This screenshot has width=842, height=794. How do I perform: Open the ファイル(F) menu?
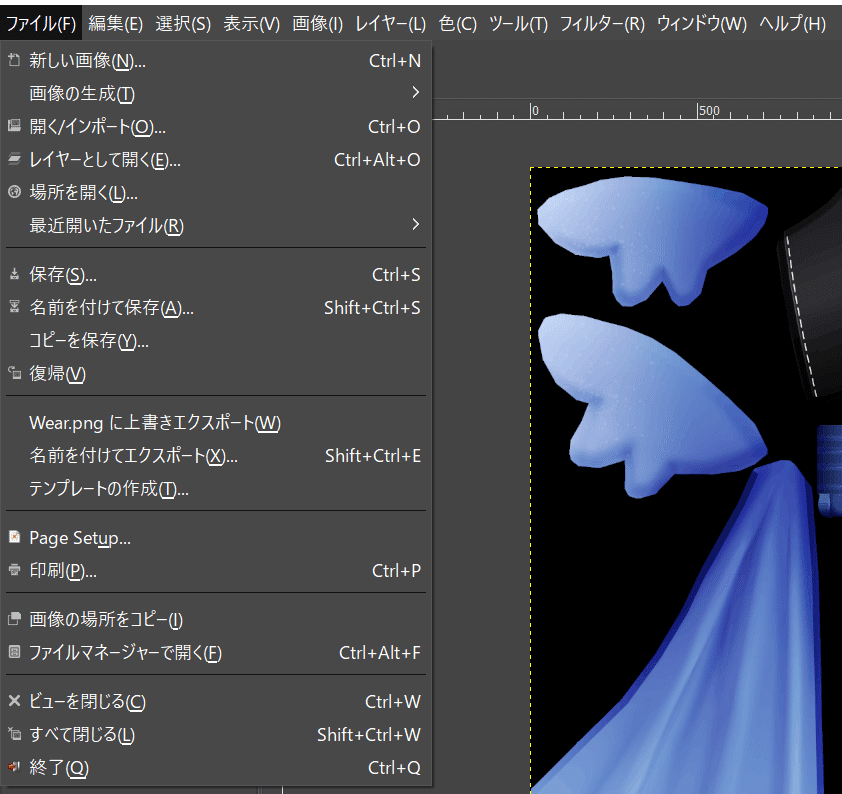pos(41,24)
